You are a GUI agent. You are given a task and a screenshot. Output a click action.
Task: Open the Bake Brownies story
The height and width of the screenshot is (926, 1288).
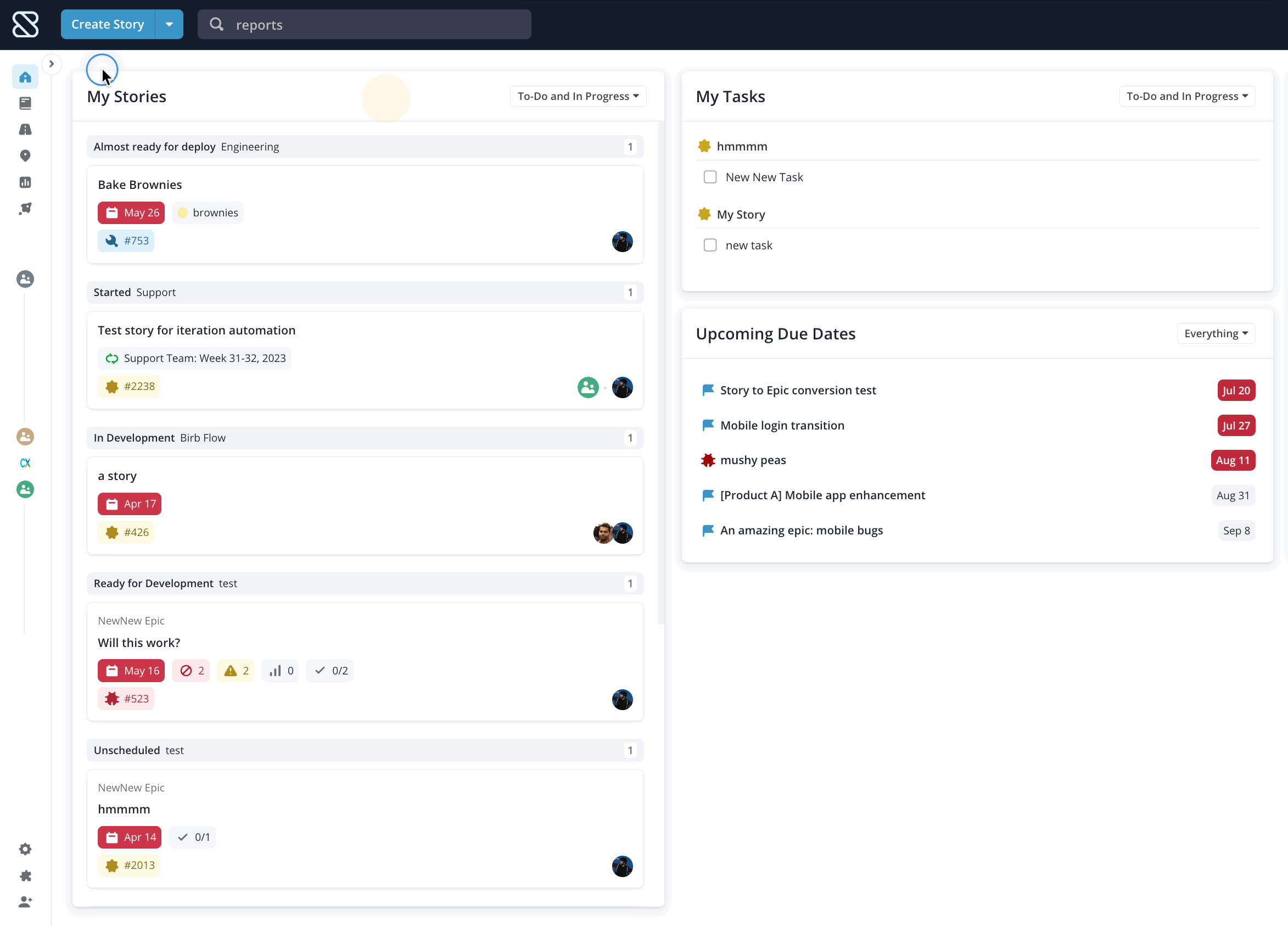139,185
